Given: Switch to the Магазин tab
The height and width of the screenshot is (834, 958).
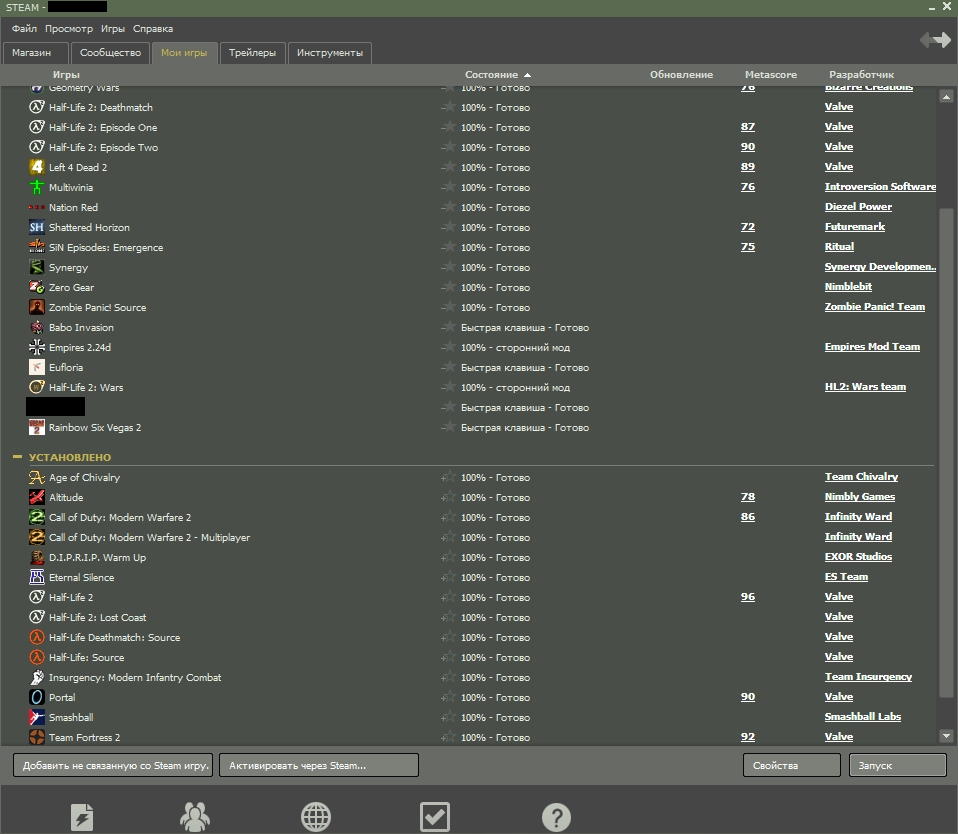Looking at the screenshot, I should click(35, 53).
